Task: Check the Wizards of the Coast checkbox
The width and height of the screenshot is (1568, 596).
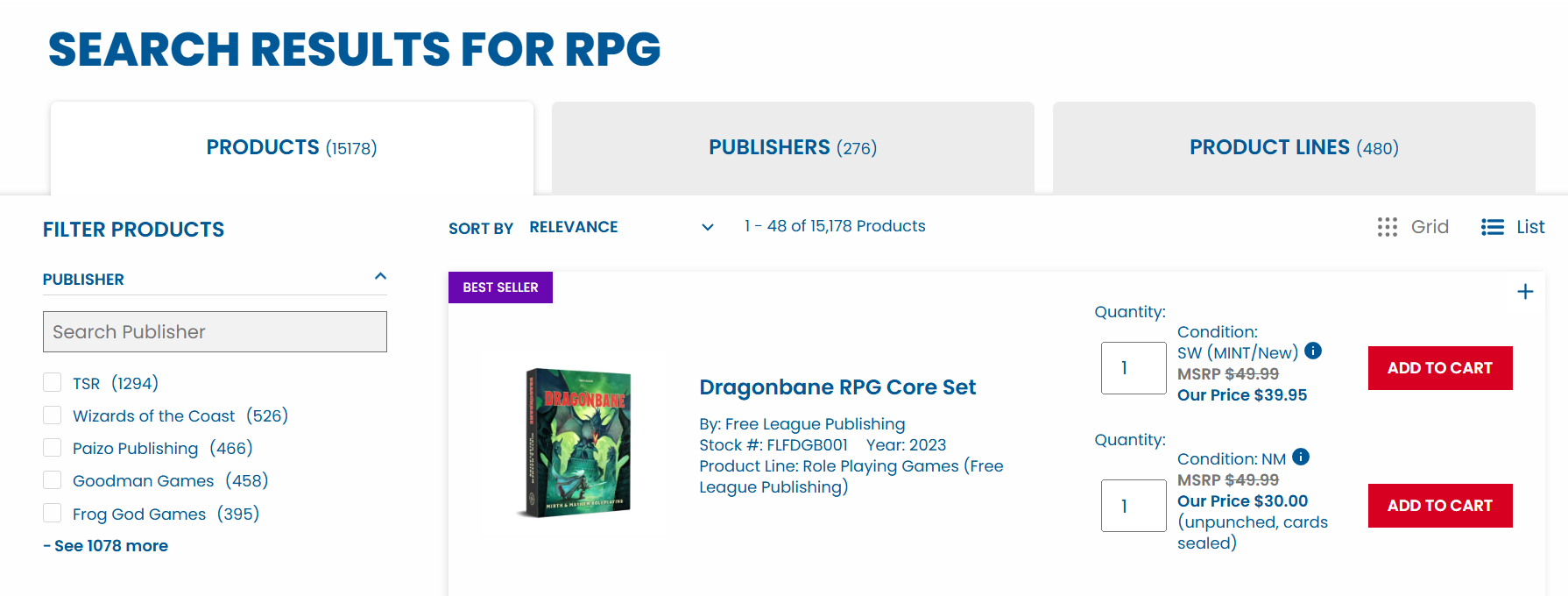Action: point(53,415)
